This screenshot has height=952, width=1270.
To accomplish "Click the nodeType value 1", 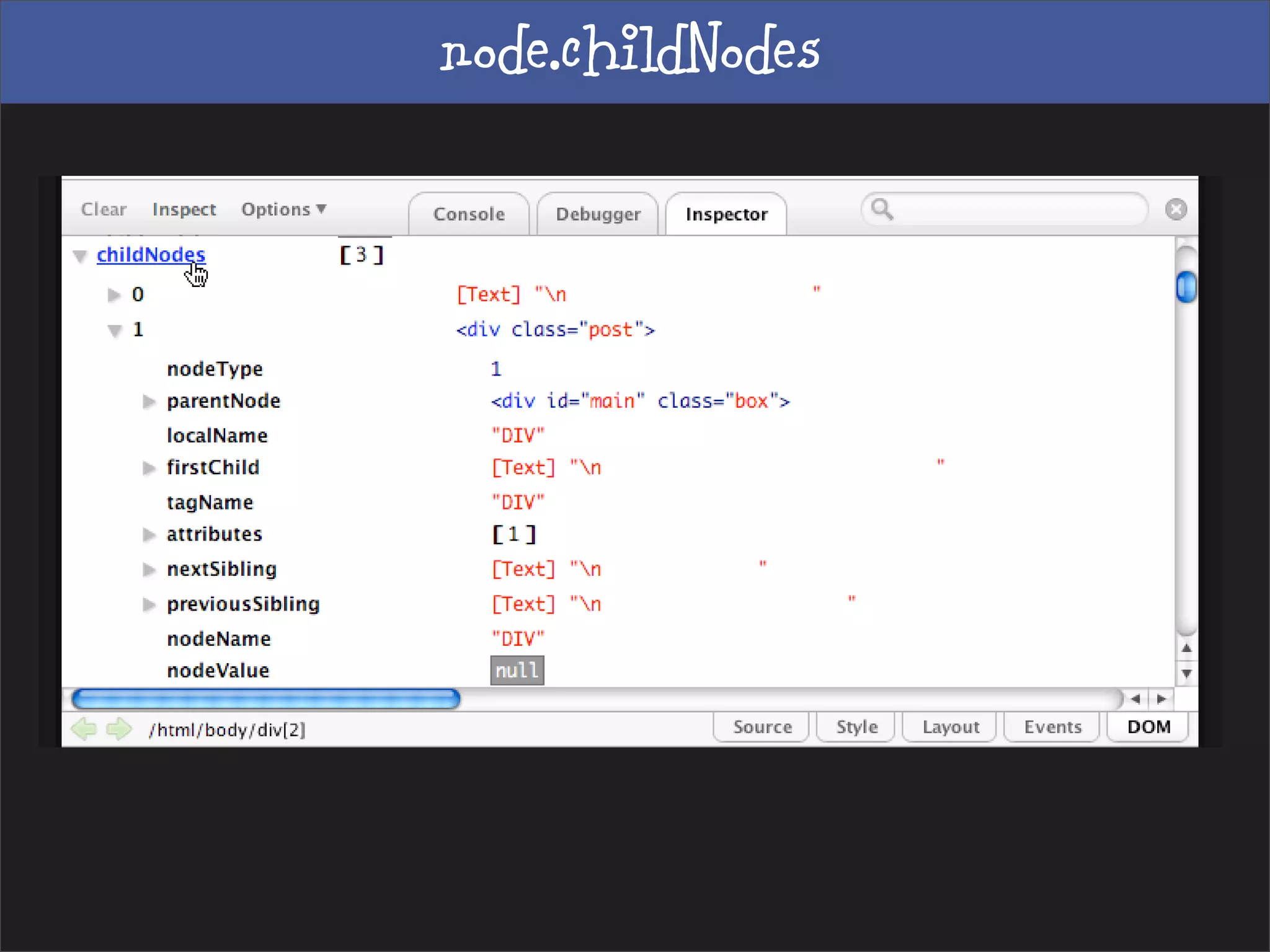I will [x=496, y=369].
